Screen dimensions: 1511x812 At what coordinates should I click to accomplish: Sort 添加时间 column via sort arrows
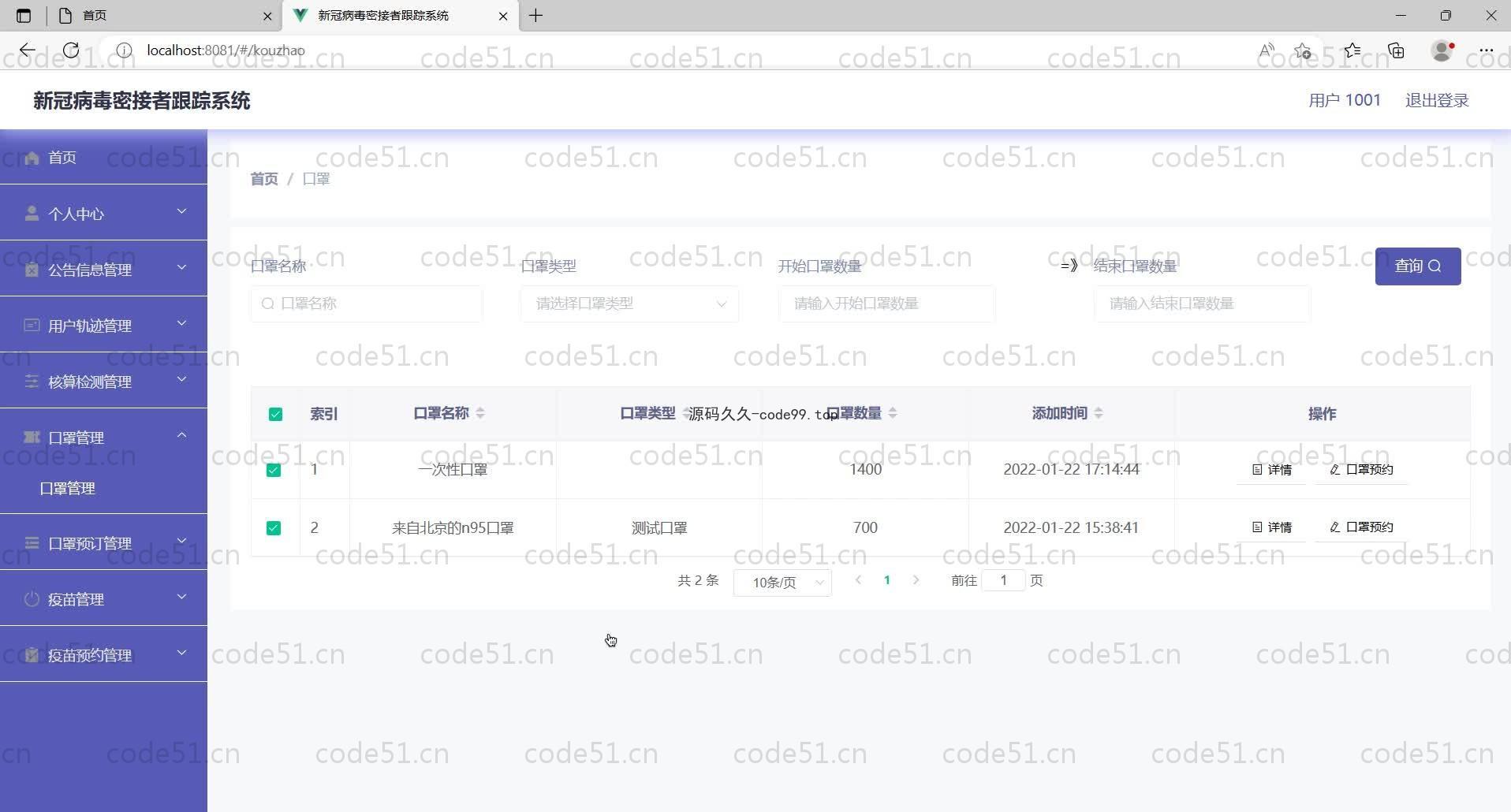[1099, 413]
